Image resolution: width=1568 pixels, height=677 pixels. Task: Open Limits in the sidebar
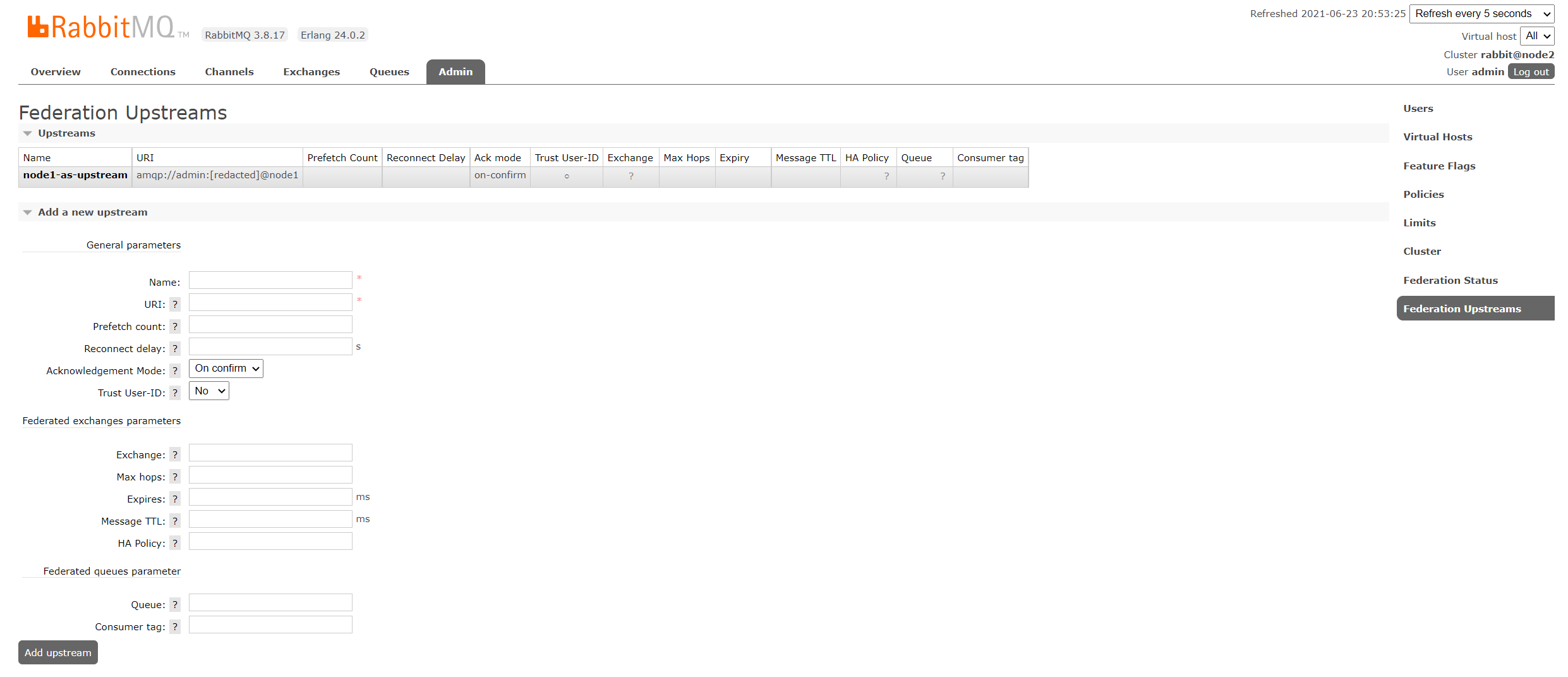[1420, 223]
